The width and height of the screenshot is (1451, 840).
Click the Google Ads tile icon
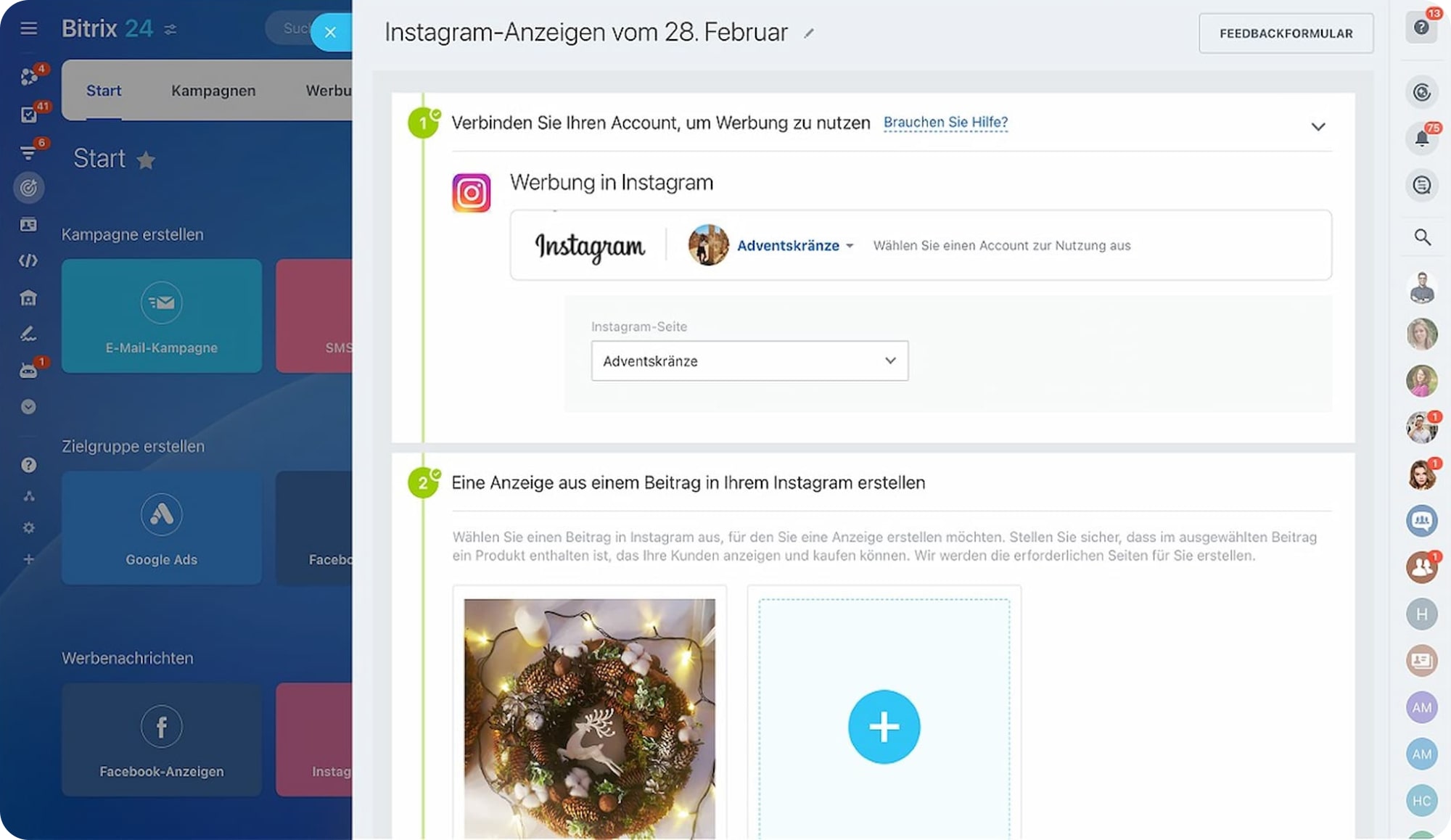pyautogui.click(x=161, y=514)
